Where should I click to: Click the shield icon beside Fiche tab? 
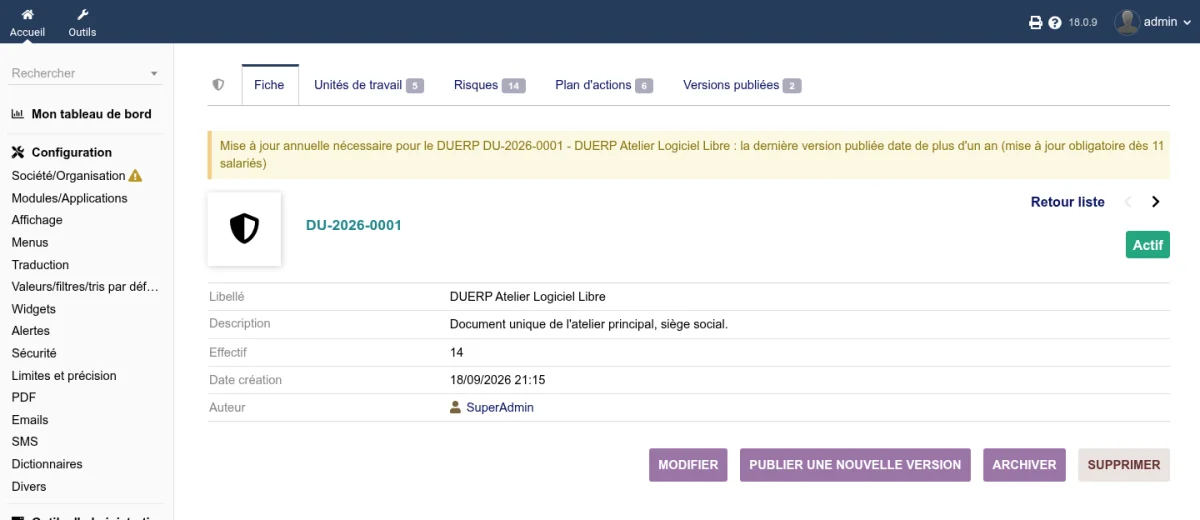[x=218, y=85]
